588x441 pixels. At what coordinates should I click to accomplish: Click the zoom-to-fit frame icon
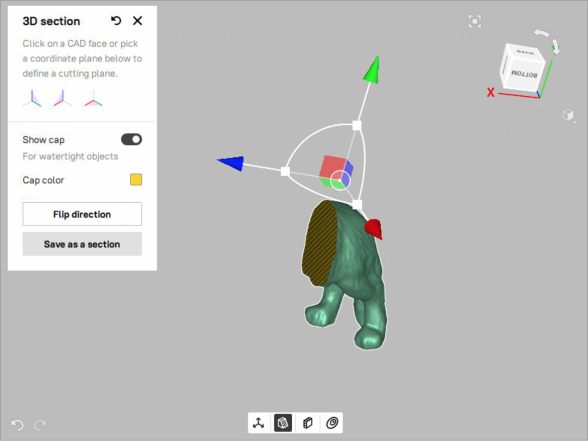tap(475, 21)
